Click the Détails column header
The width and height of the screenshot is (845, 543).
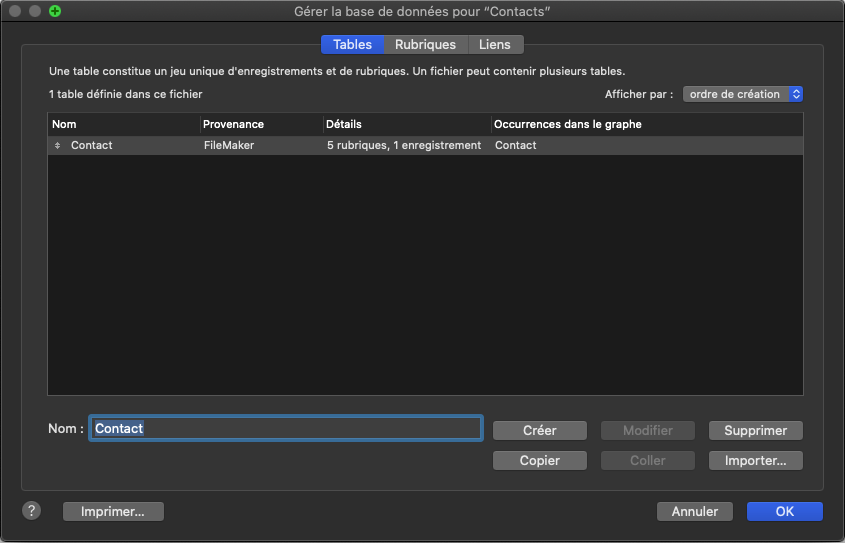405,124
